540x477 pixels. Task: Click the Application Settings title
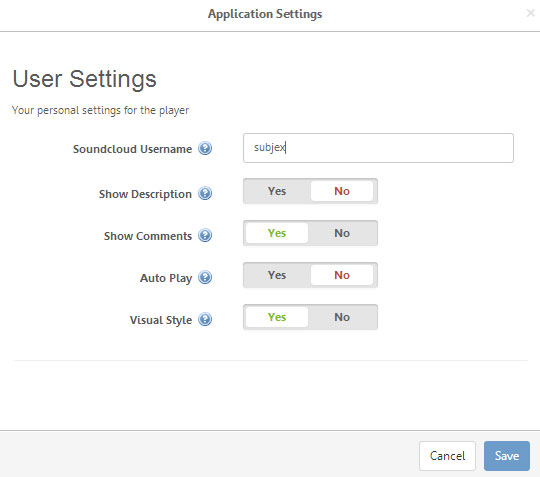pyautogui.click(x=265, y=14)
